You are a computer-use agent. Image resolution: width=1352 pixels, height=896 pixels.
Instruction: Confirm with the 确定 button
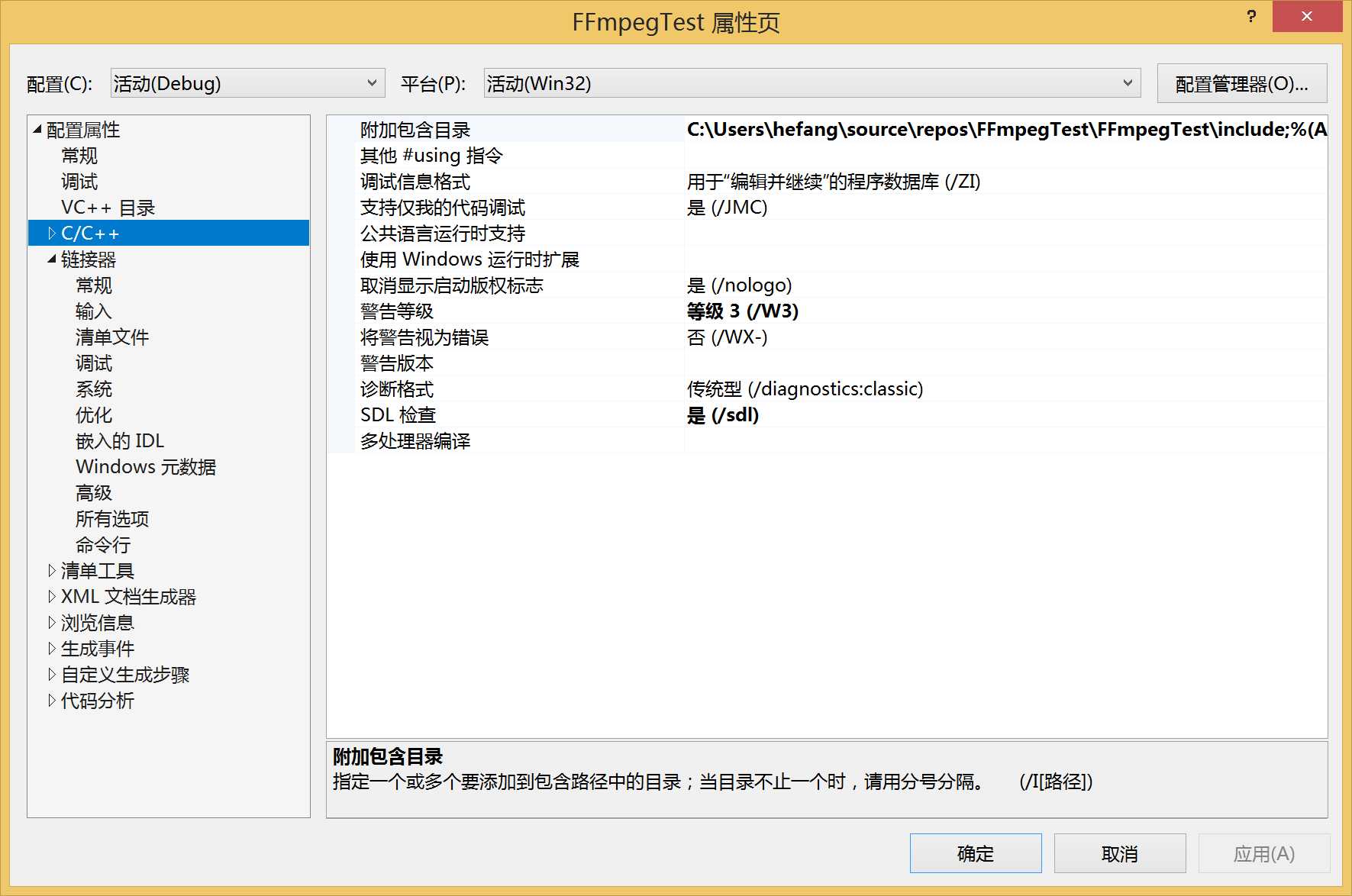click(x=976, y=853)
